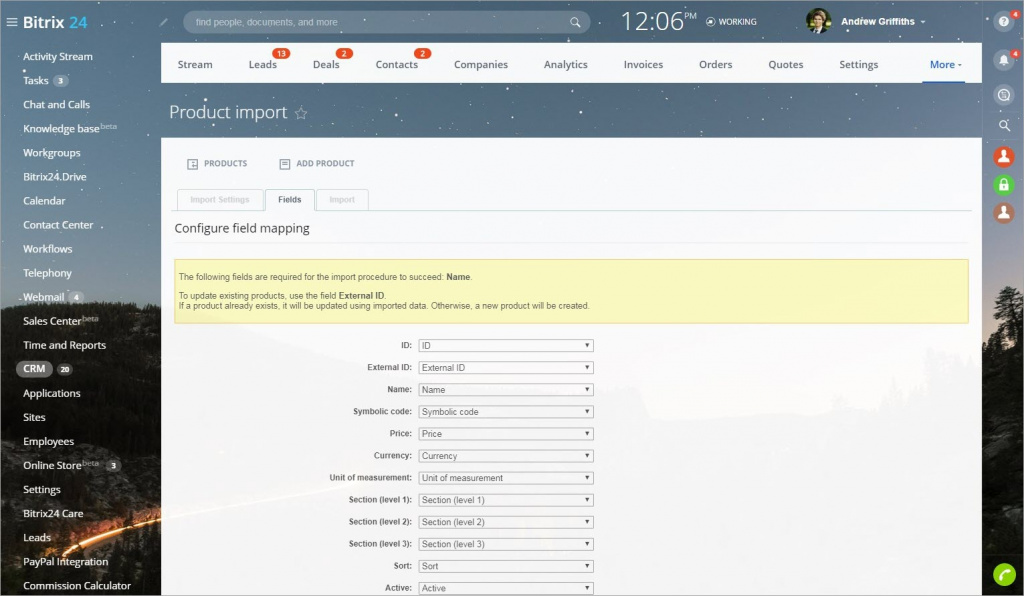The image size is (1024, 596).
Task: Open the chat bubble icon in right panel
Action: coord(1004,95)
